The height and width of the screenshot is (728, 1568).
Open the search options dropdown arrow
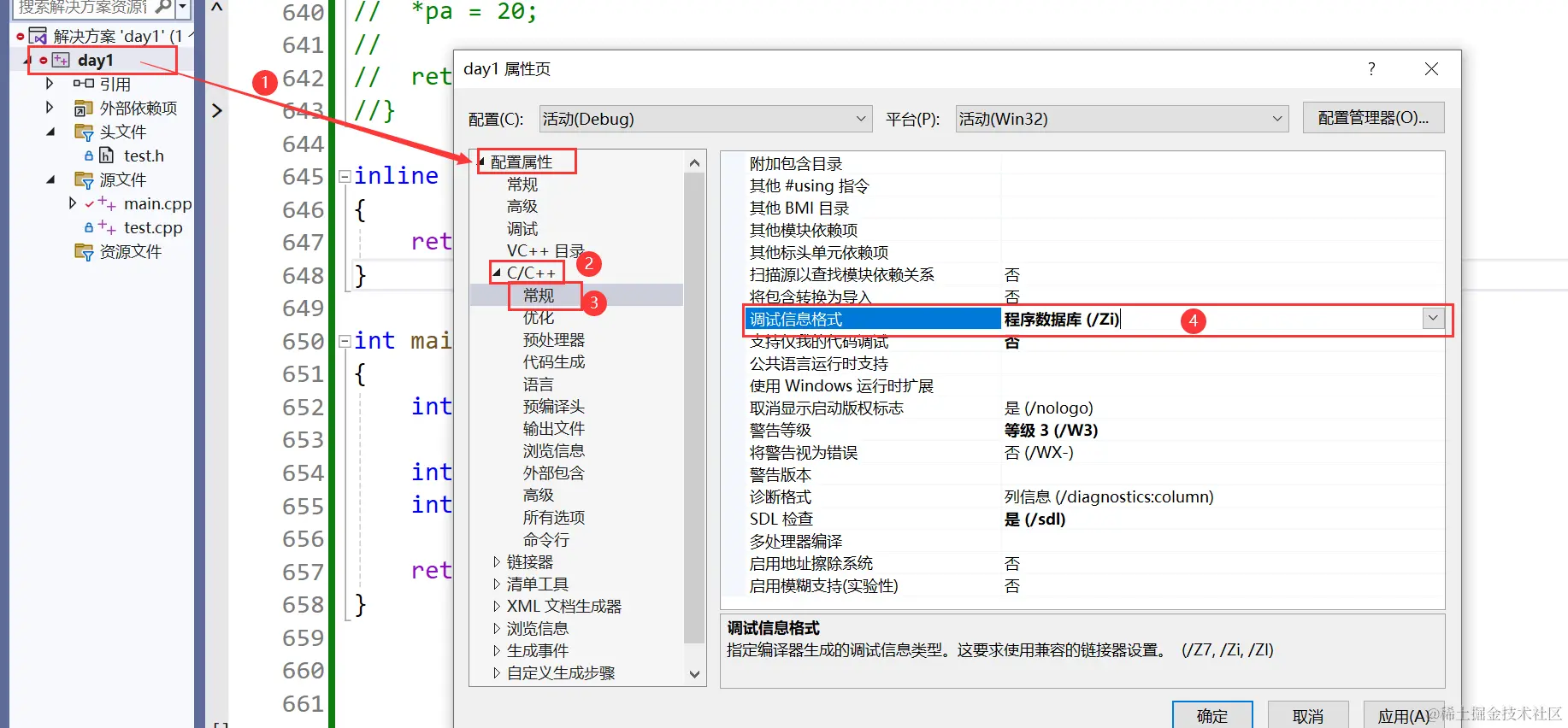[x=182, y=7]
